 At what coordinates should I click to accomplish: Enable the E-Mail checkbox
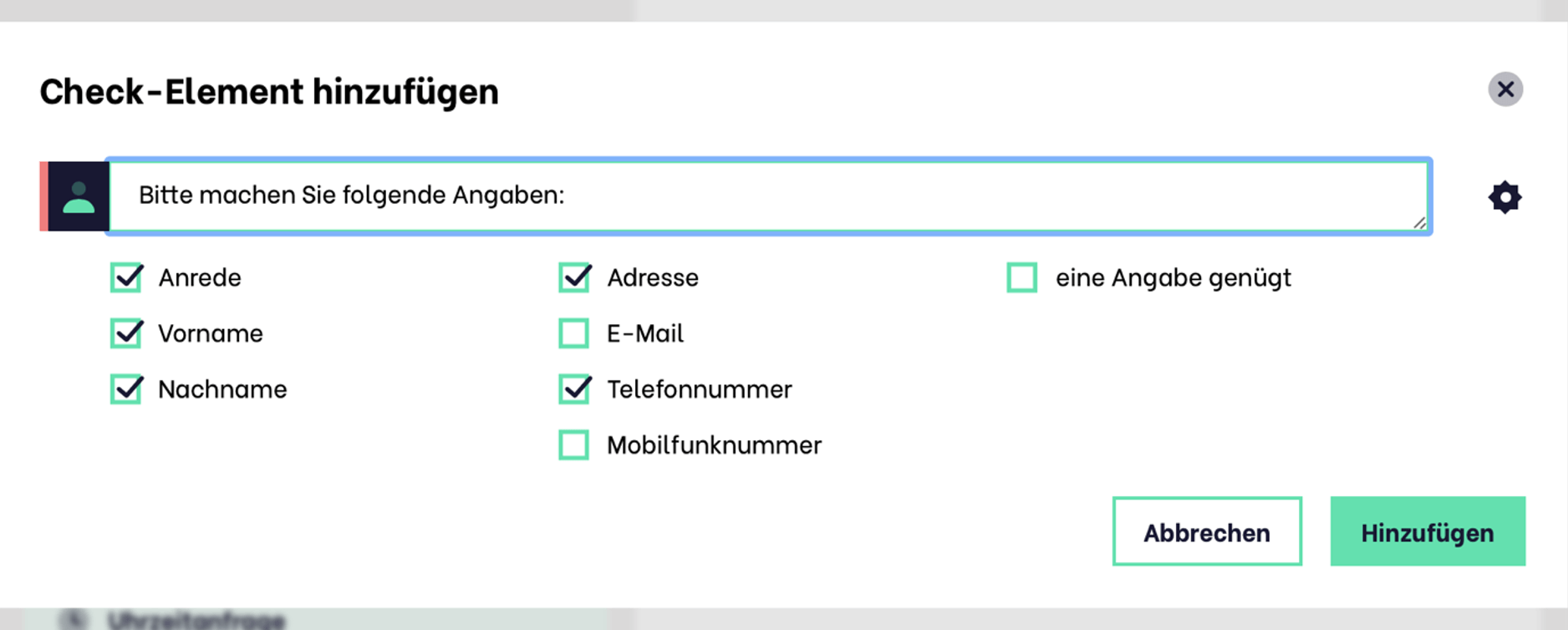point(574,333)
